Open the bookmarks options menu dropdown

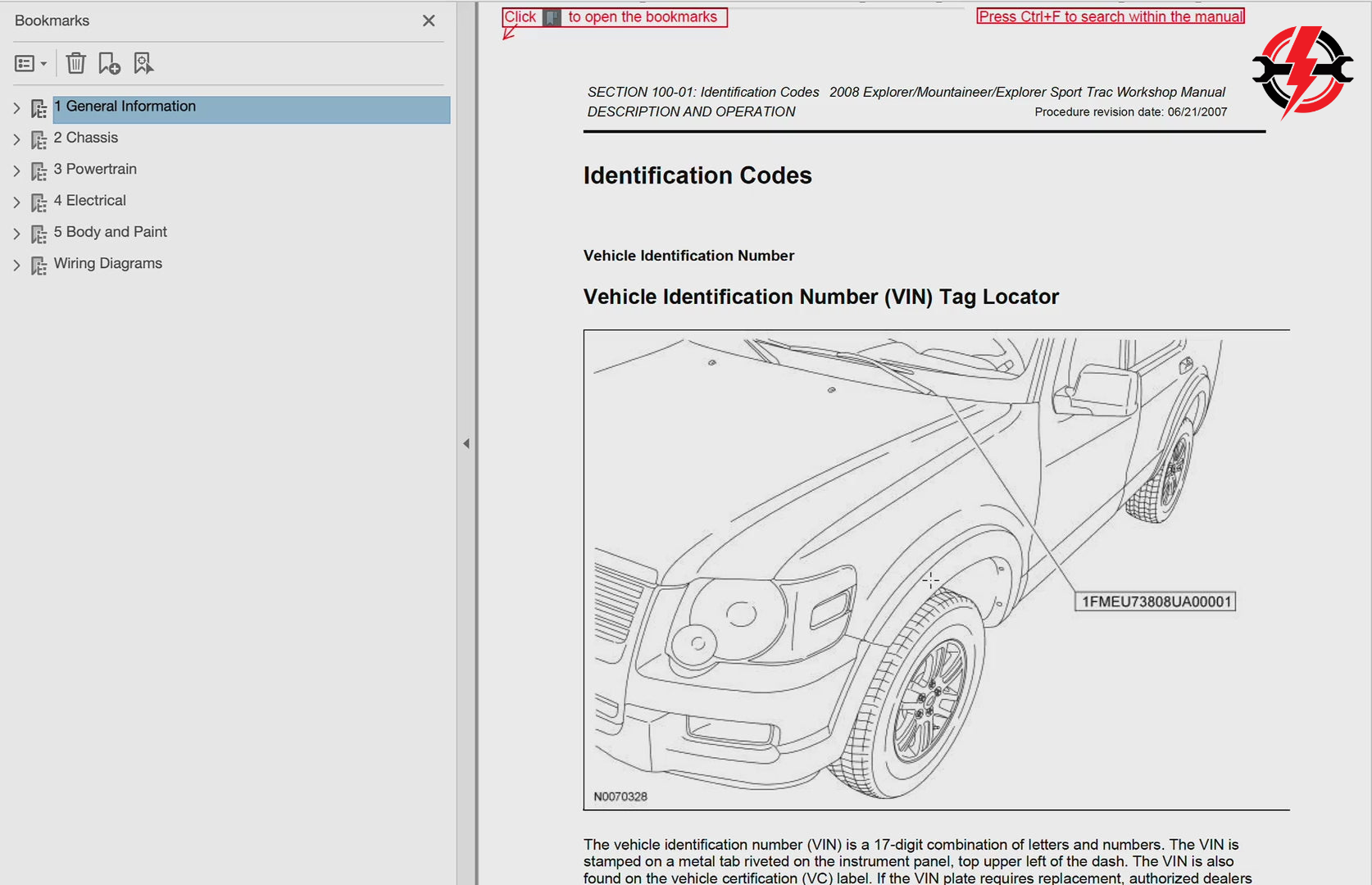[30, 63]
